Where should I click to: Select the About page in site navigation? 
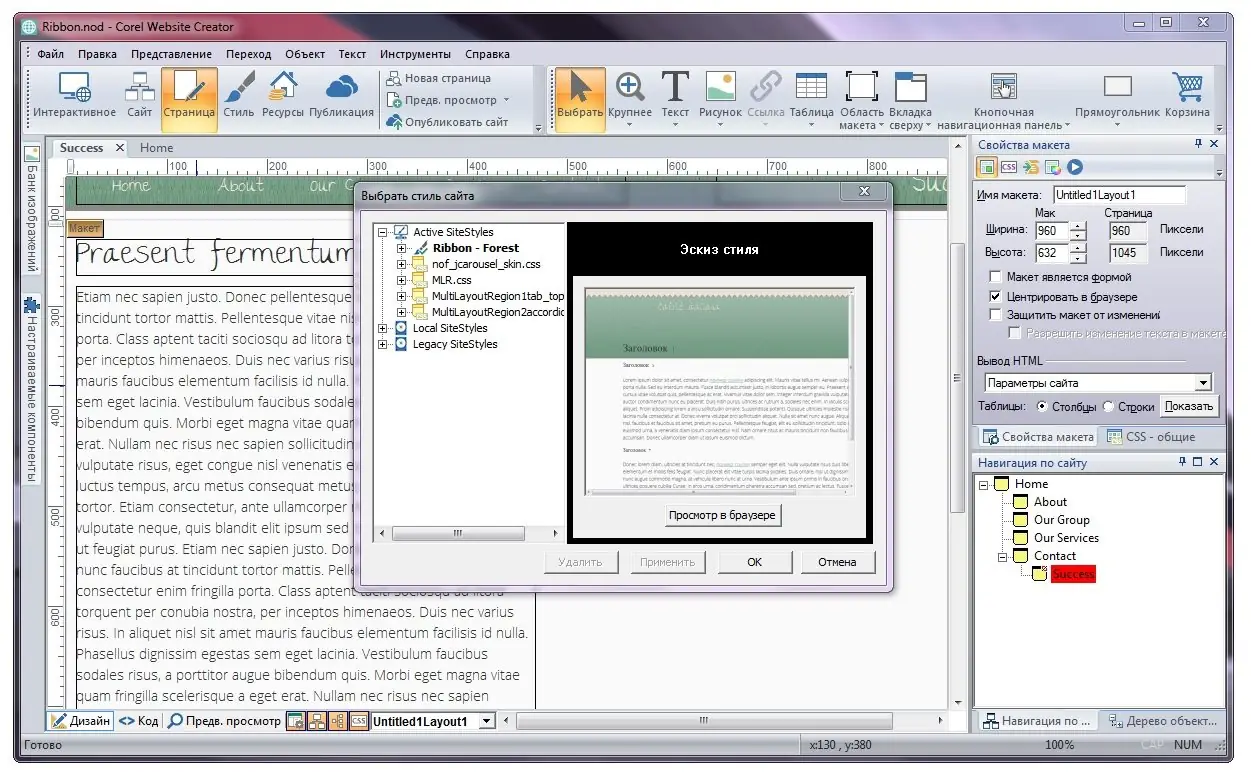[1050, 502]
